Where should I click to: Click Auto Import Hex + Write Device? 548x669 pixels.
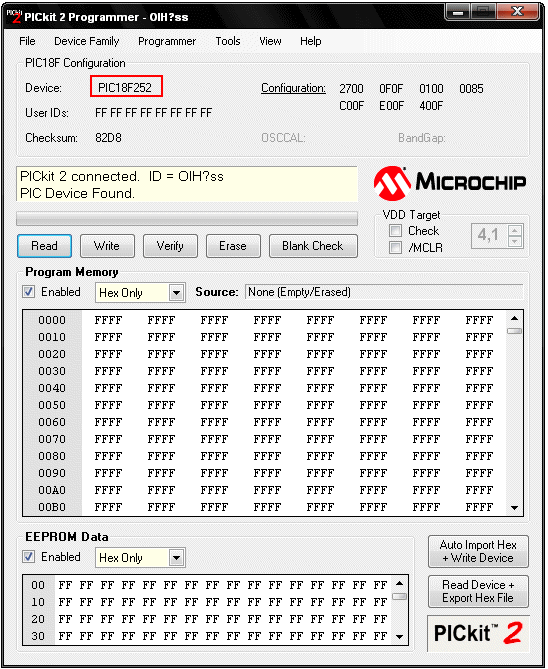(x=478, y=552)
